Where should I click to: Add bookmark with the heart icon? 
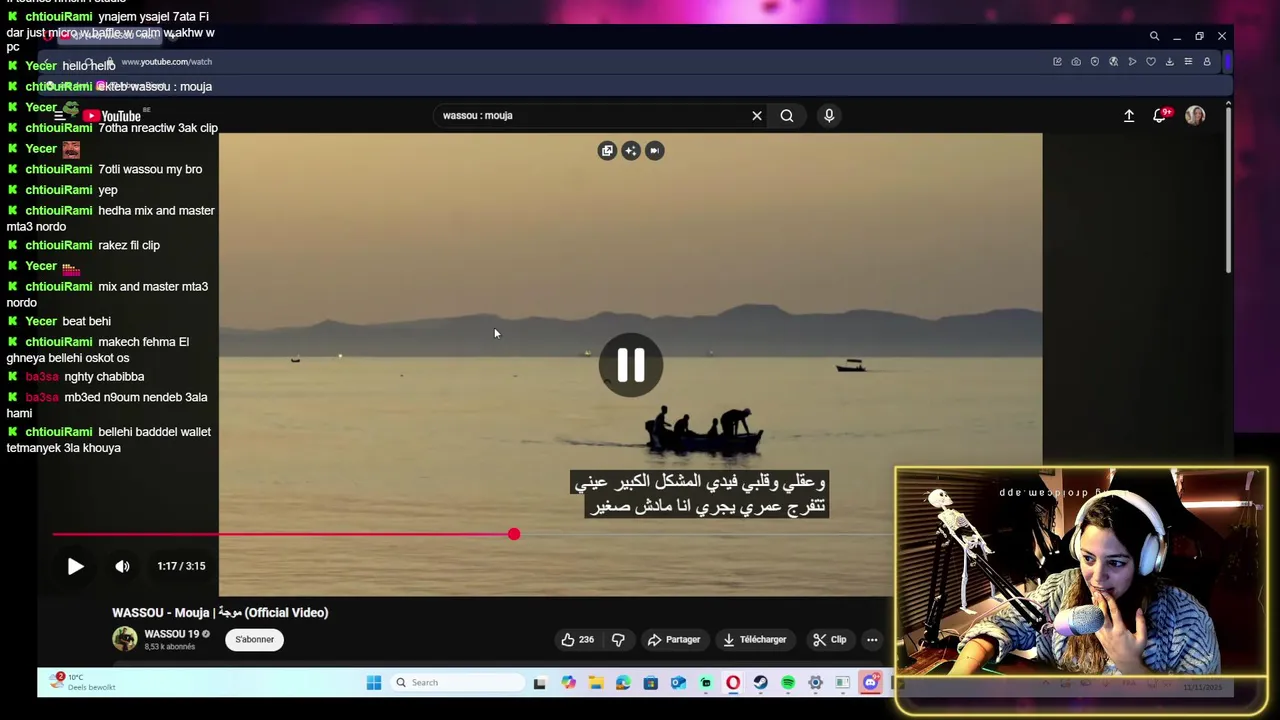[x=1151, y=62]
